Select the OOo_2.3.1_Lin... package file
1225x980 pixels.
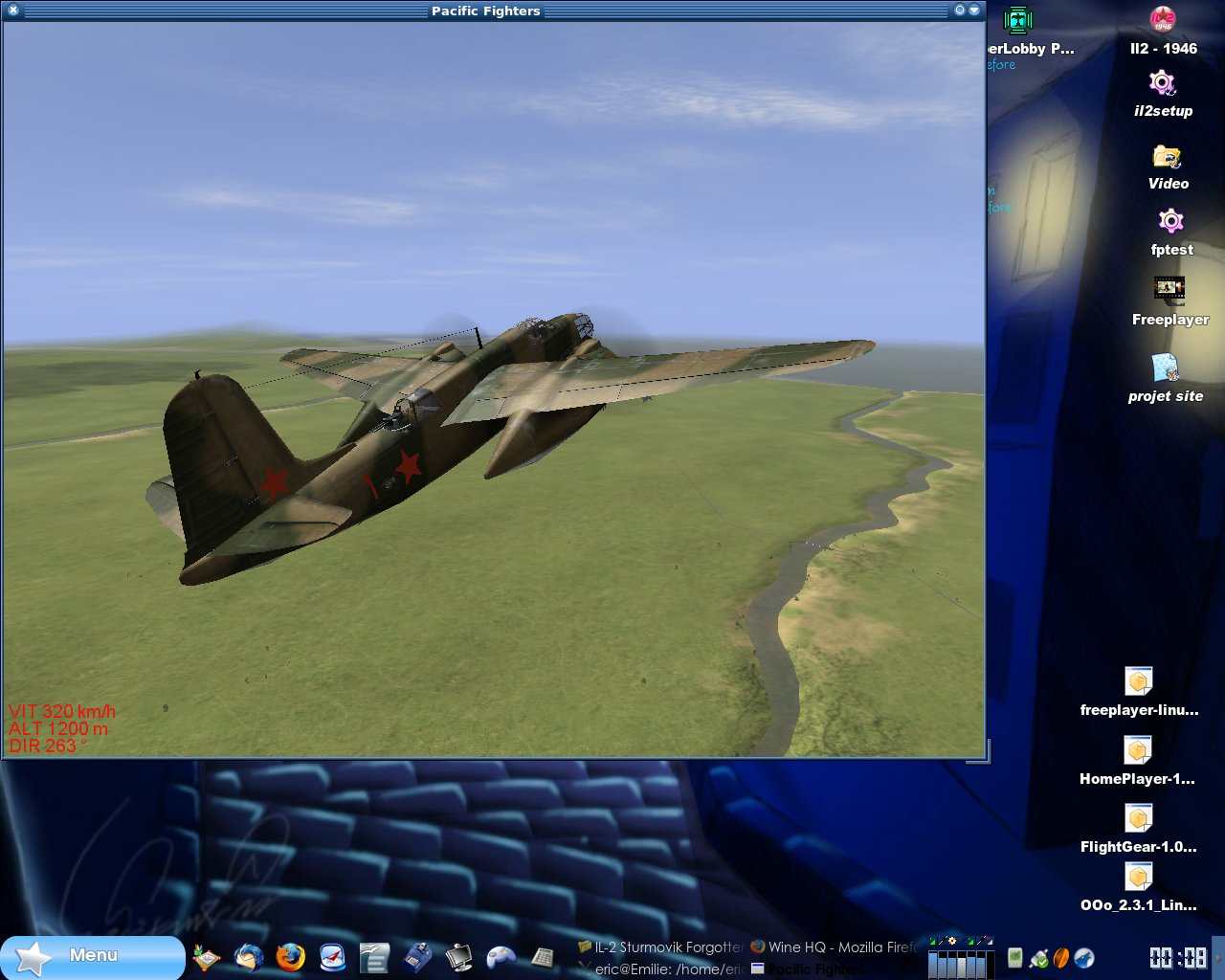click(1138, 887)
